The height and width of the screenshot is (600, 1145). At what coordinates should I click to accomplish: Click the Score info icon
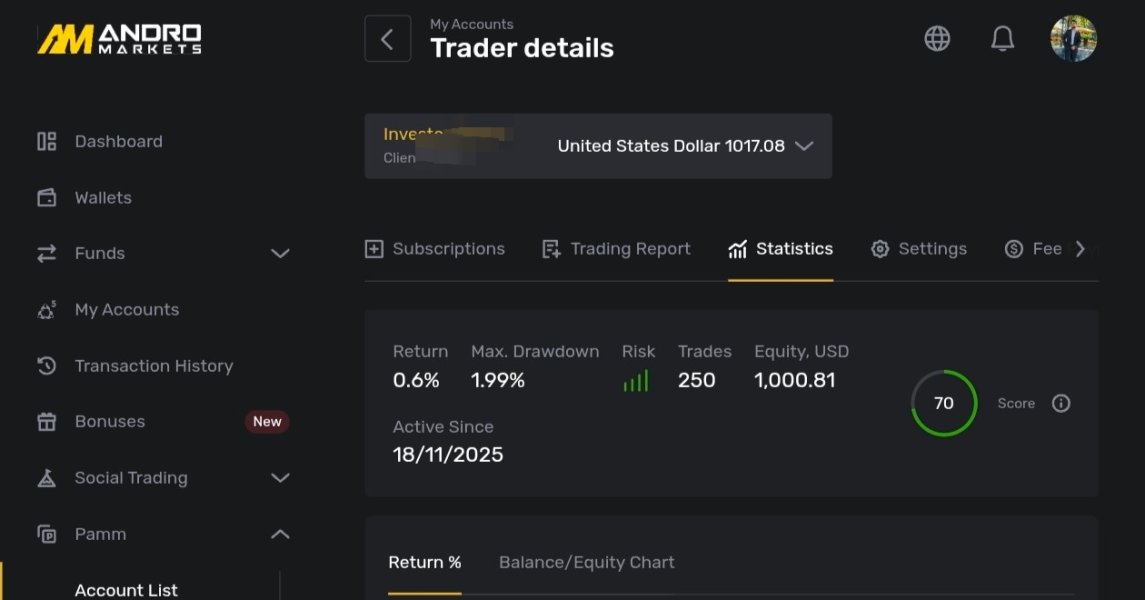pos(1061,403)
